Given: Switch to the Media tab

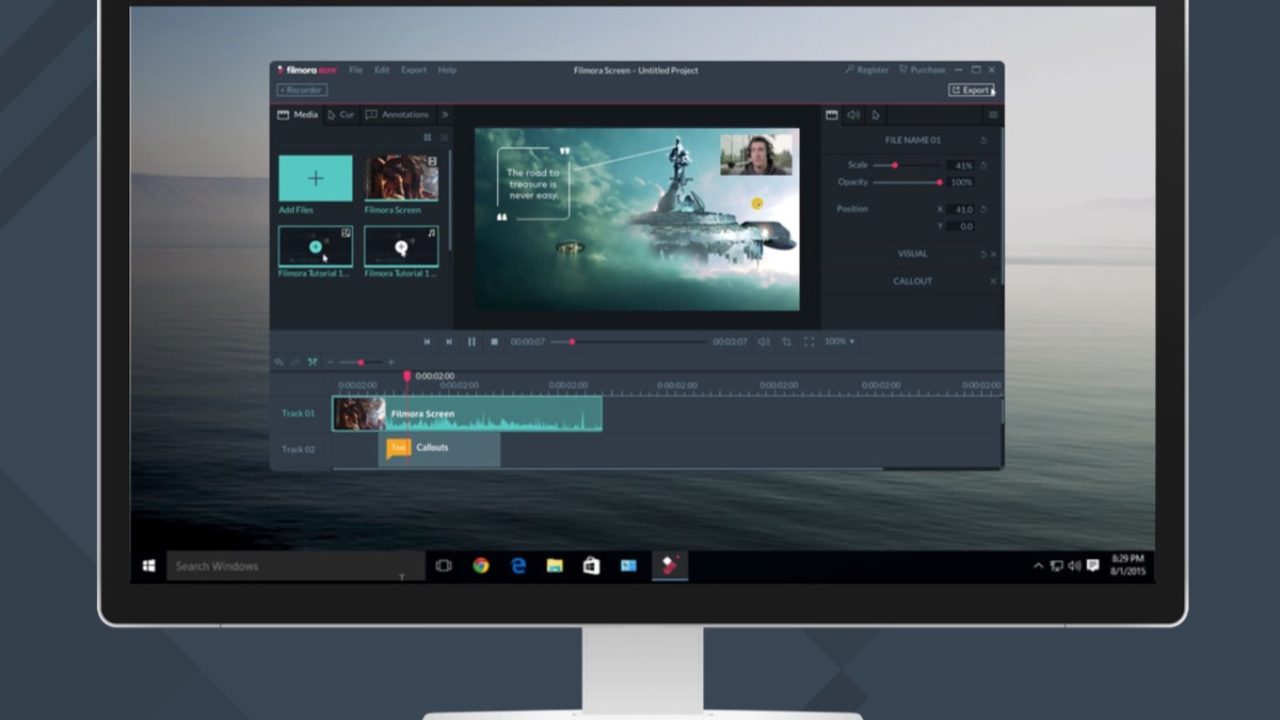Looking at the screenshot, I should 298,115.
